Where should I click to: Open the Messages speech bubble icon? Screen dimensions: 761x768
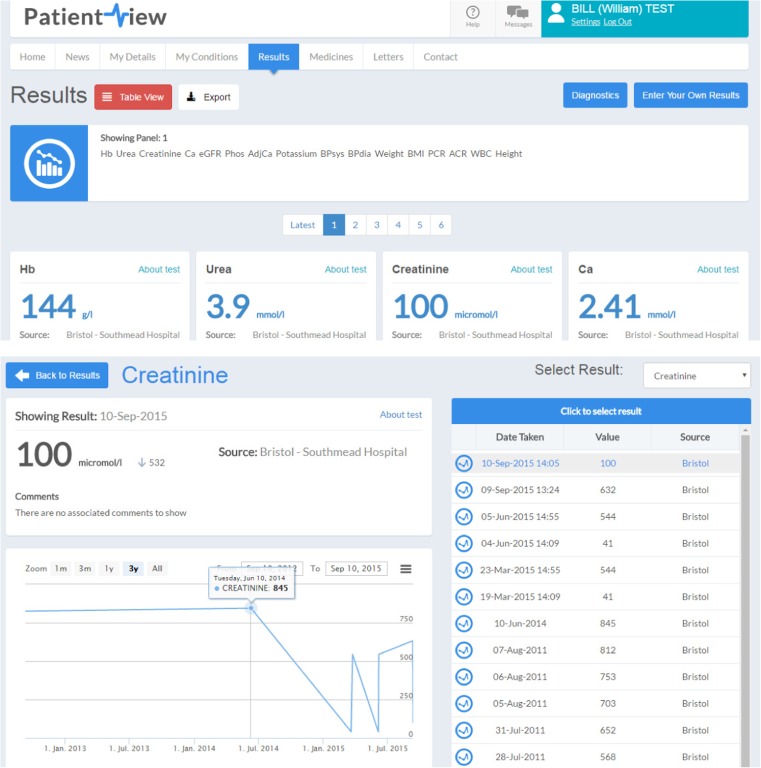point(517,13)
